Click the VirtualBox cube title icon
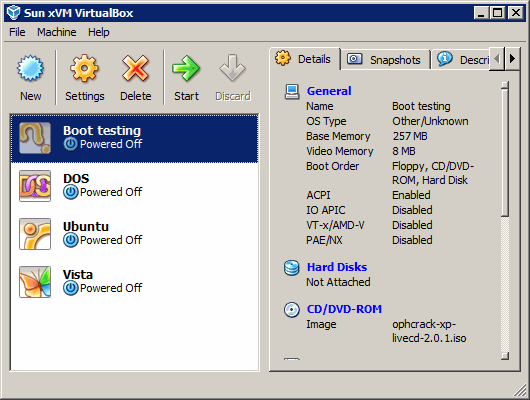This screenshot has width=530, height=400. point(14,13)
